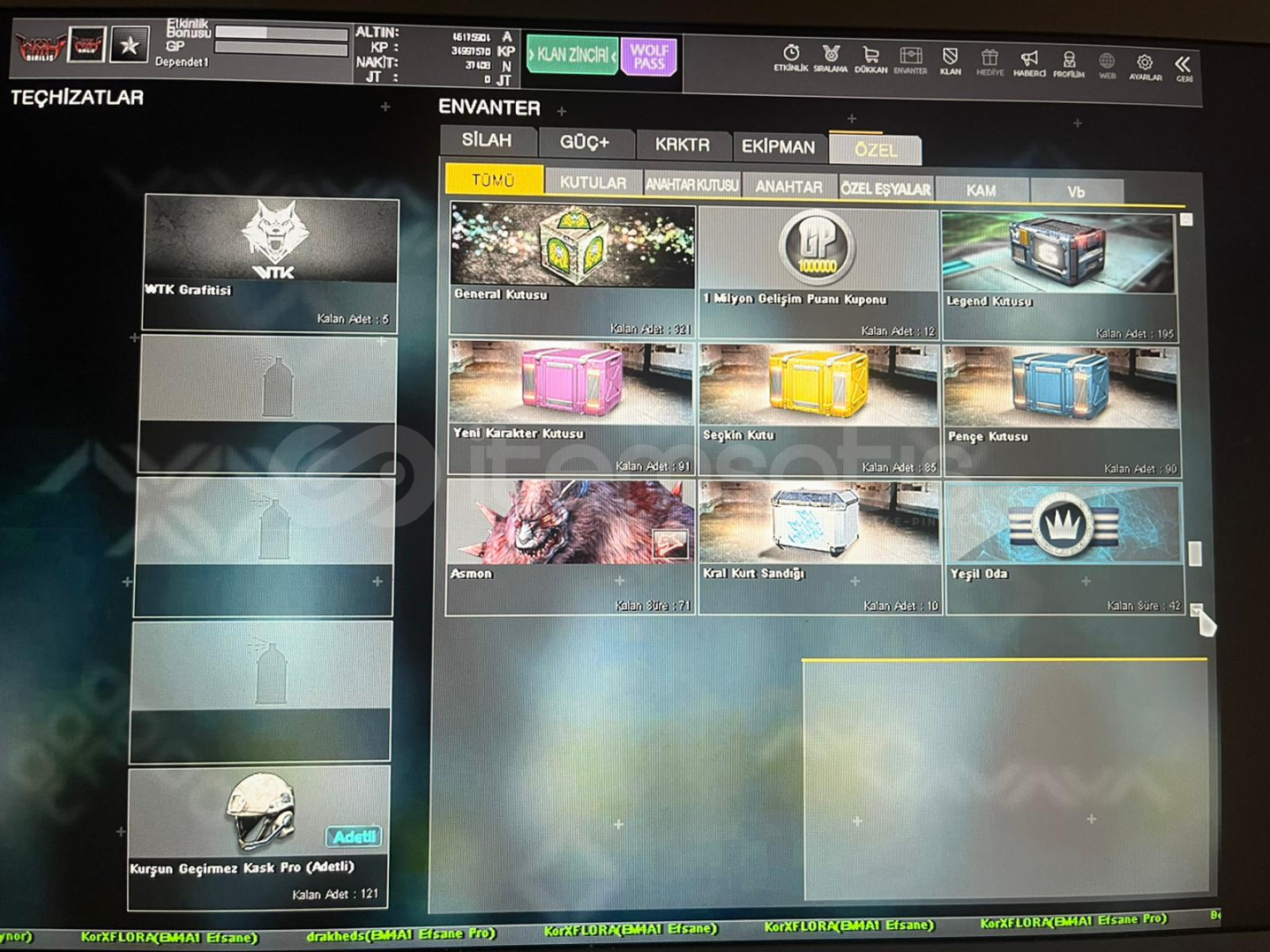Screen dimensions: 1270x952
Task: Filter by the KAM tab
Action: 981,190
